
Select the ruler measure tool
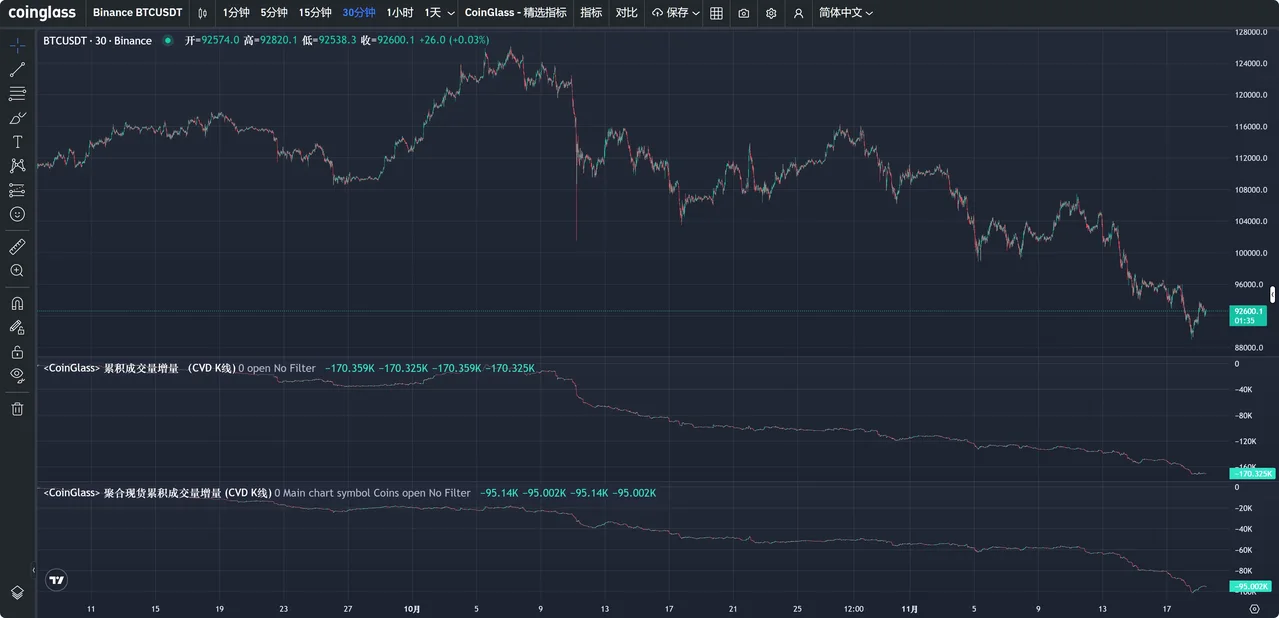click(17, 246)
